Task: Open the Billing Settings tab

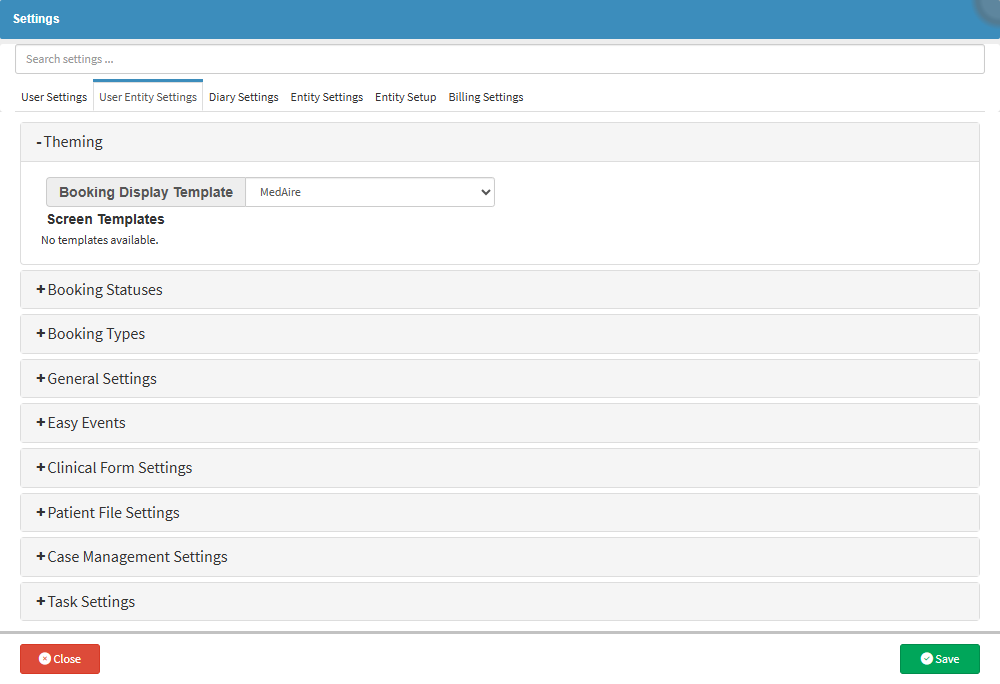Action: [x=485, y=97]
